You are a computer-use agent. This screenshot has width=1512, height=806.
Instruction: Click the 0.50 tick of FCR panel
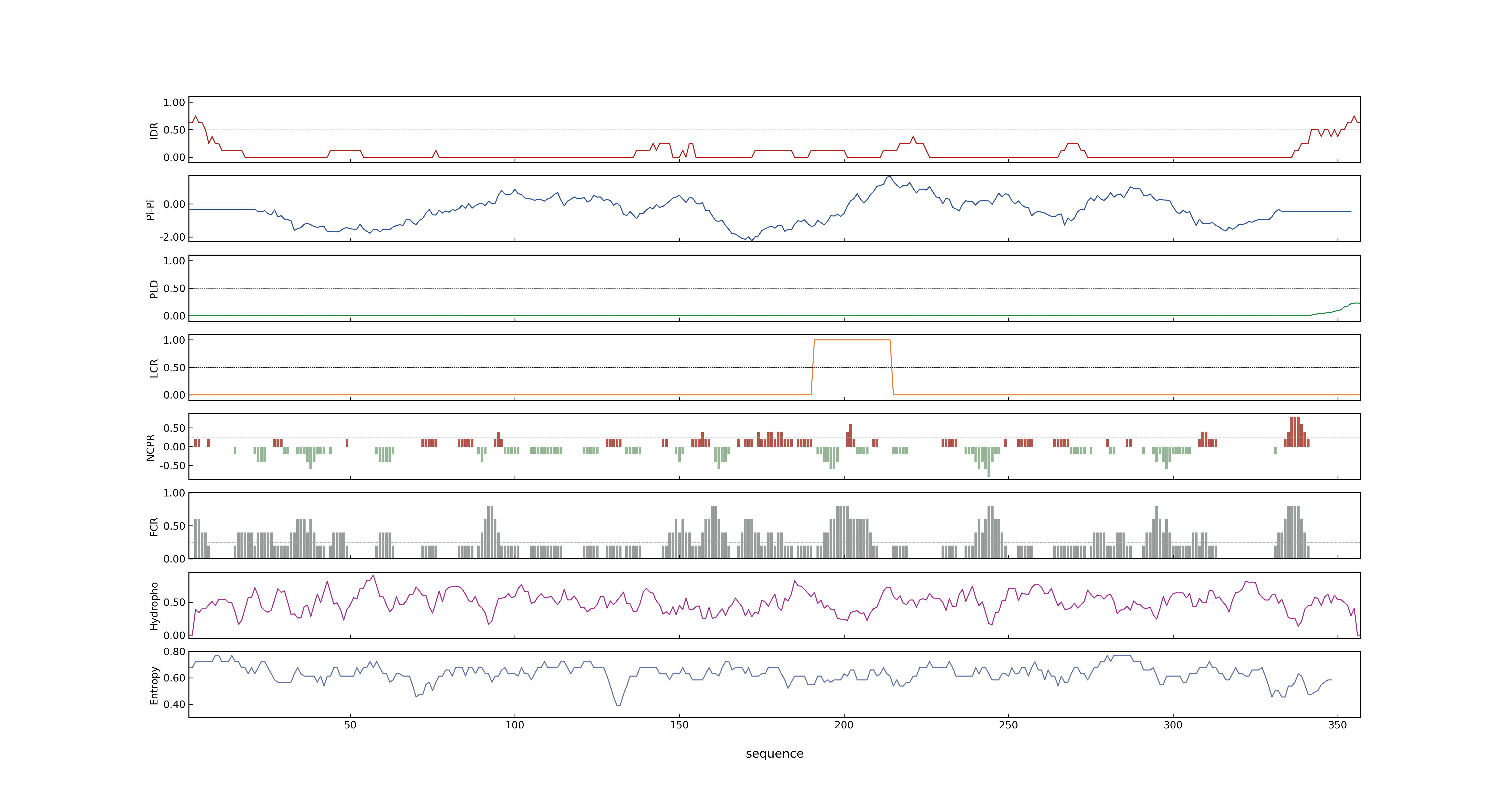[174, 526]
